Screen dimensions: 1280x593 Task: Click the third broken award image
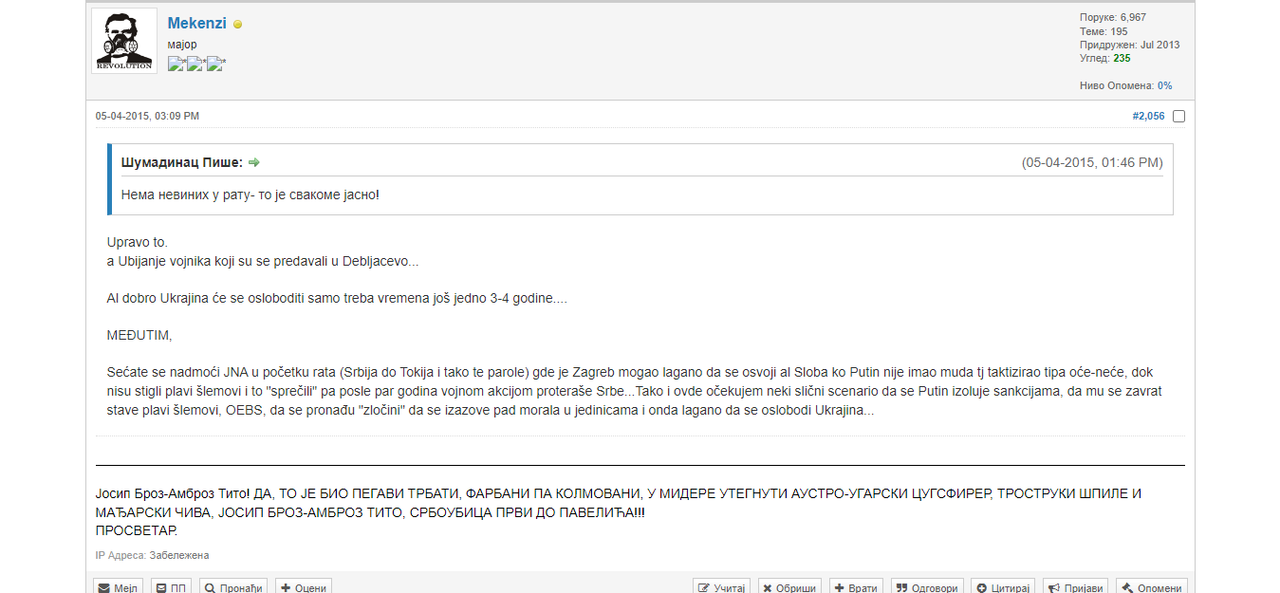[x=216, y=64]
